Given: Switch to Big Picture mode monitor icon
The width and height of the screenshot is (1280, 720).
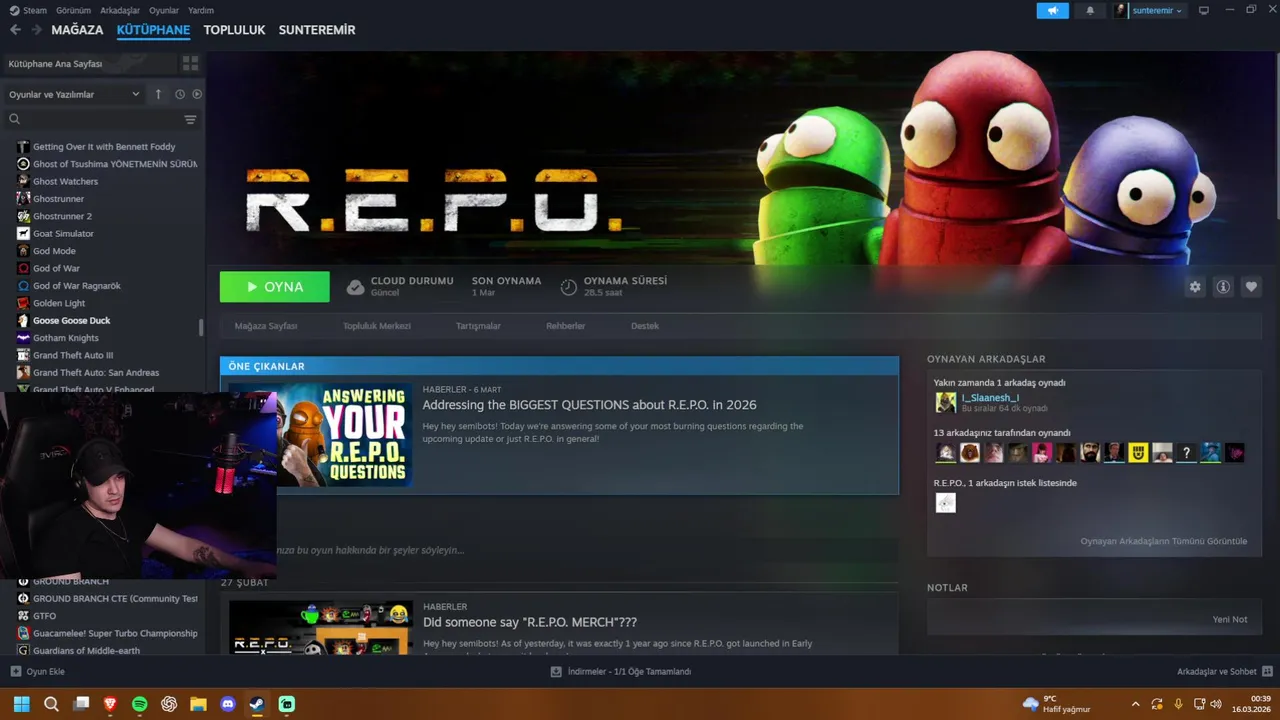Looking at the screenshot, I should point(1204,10).
